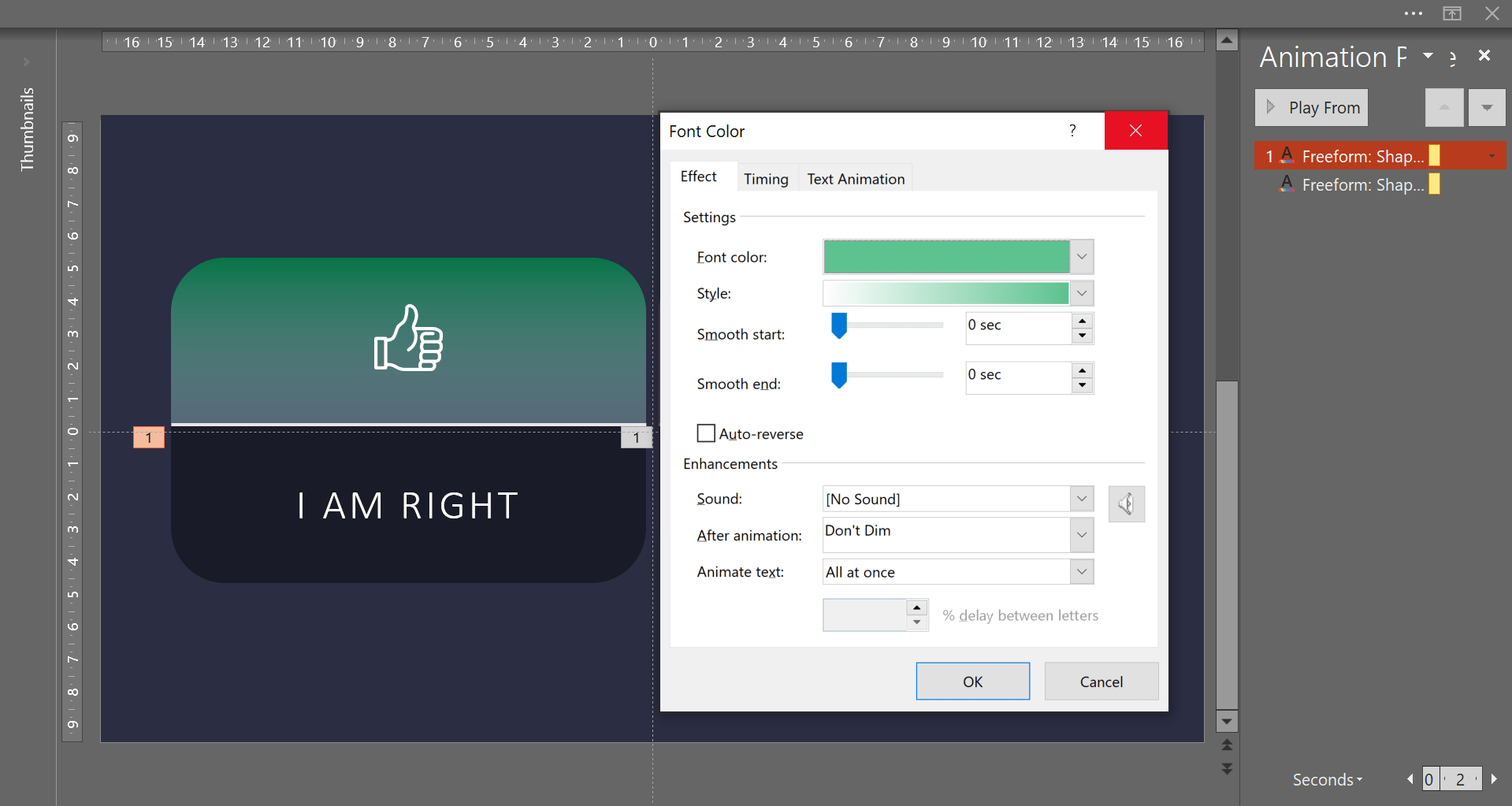Click the Smooth start slider handle

pyautogui.click(x=839, y=325)
